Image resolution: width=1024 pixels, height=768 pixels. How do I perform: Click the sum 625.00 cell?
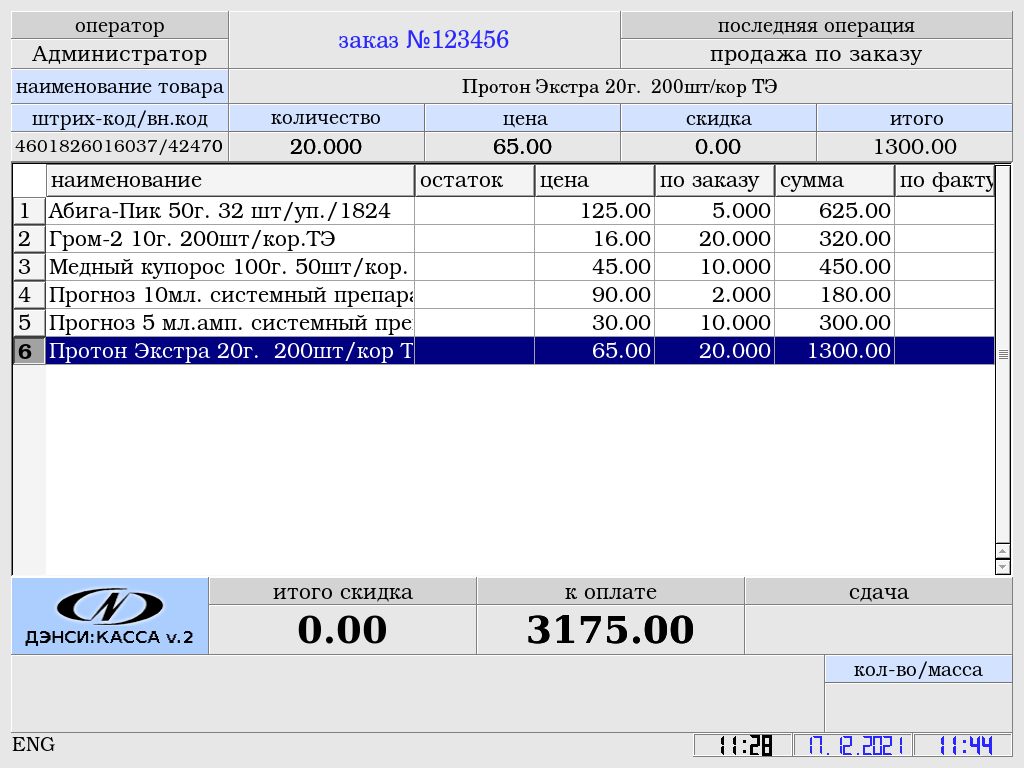pos(835,211)
